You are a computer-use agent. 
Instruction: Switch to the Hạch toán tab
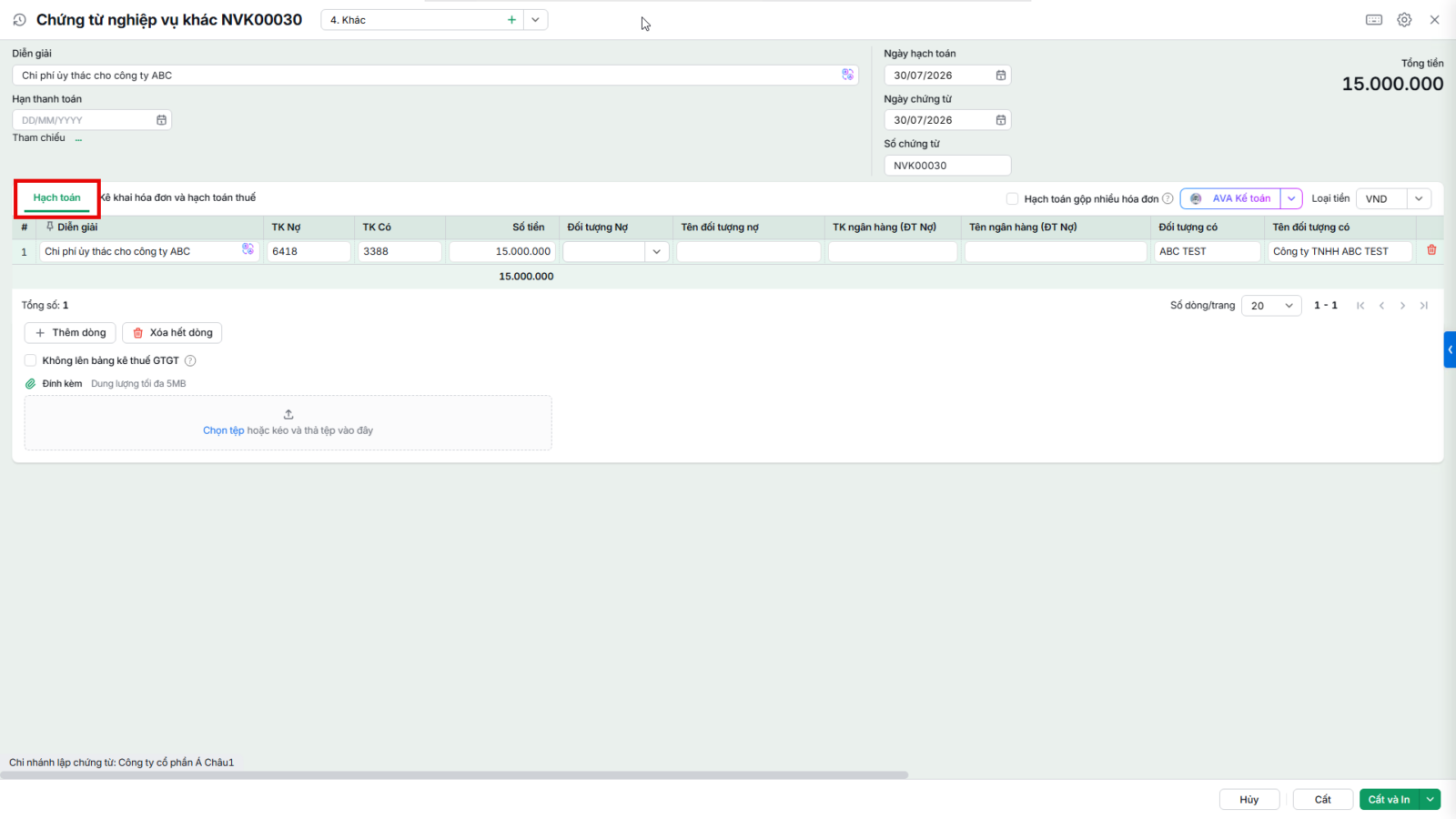[x=56, y=197]
